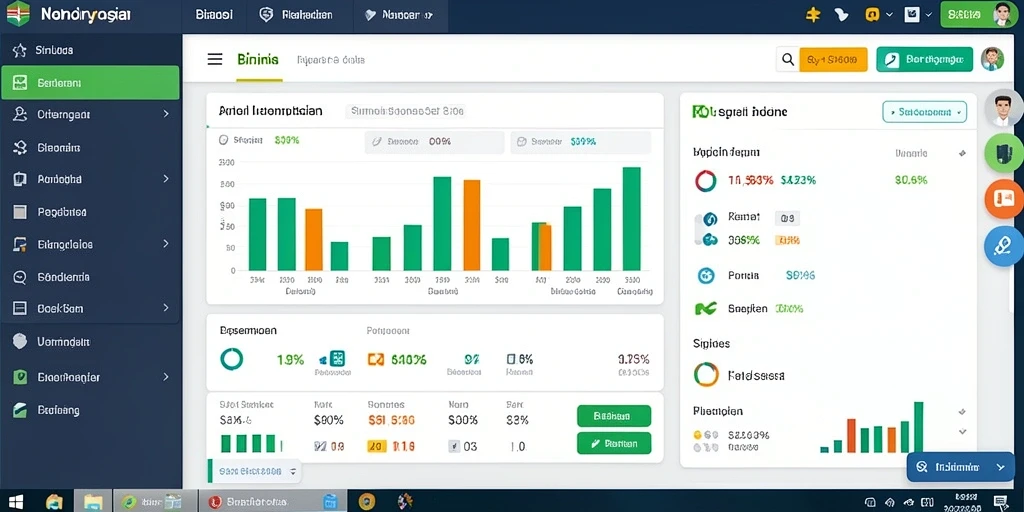Select the Riehadten top navigation tab
1024x512 pixels.
tap(297, 15)
